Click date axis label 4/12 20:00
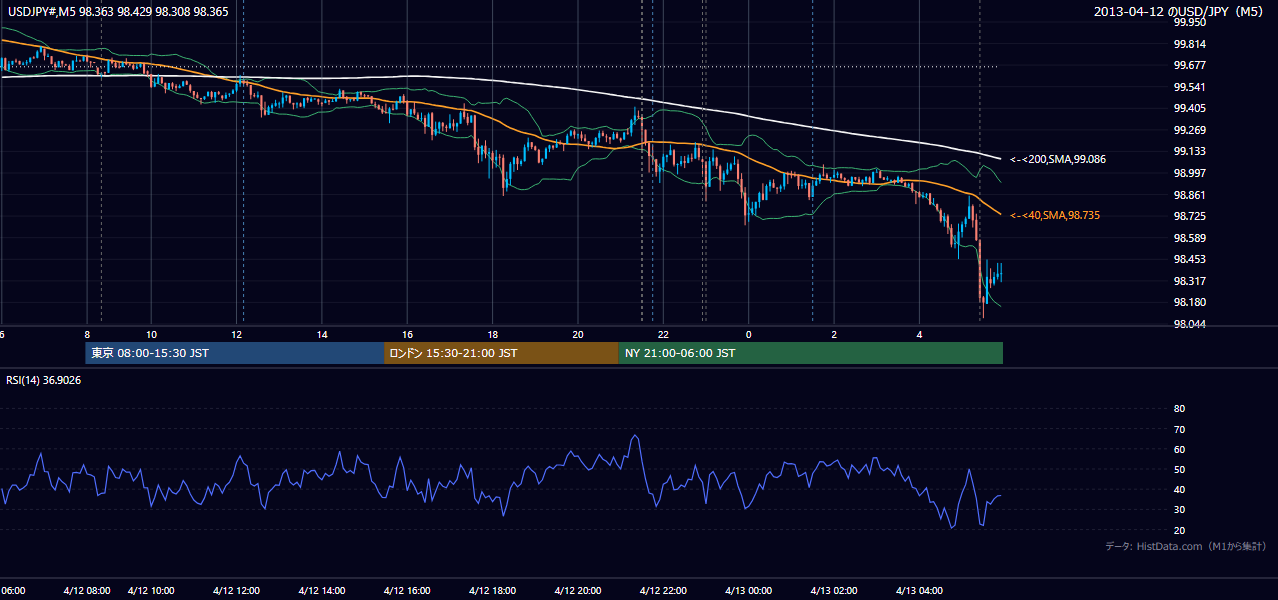The width and height of the screenshot is (1278, 600). click(577, 590)
